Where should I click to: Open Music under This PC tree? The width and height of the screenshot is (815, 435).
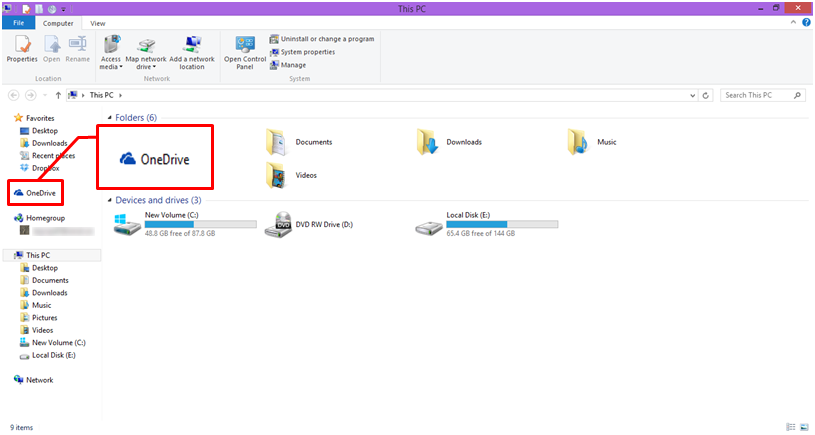pyautogui.click(x=35, y=306)
